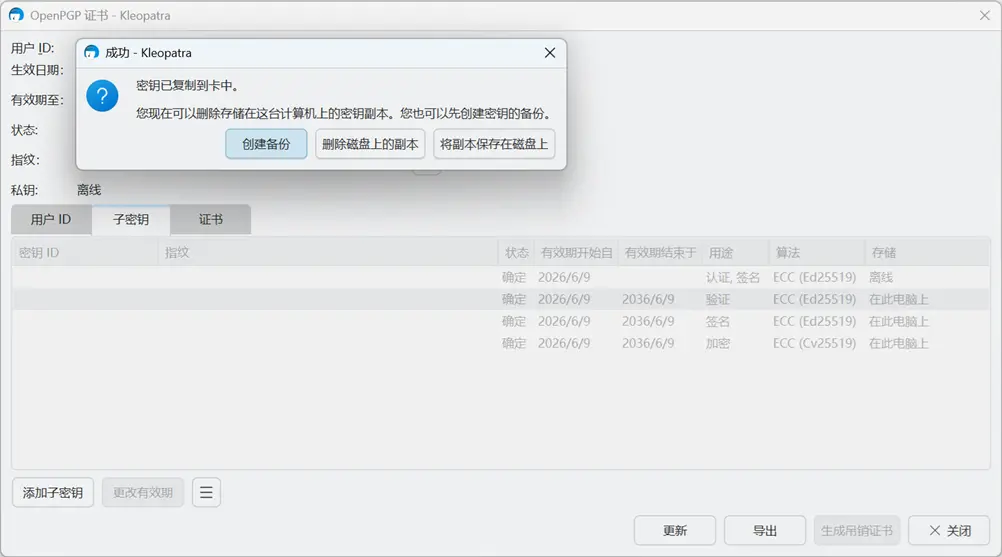This screenshot has width=1002, height=557.
Task: Click Kleopatra logo in 成功 dialog title
Action: click(91, 52)
